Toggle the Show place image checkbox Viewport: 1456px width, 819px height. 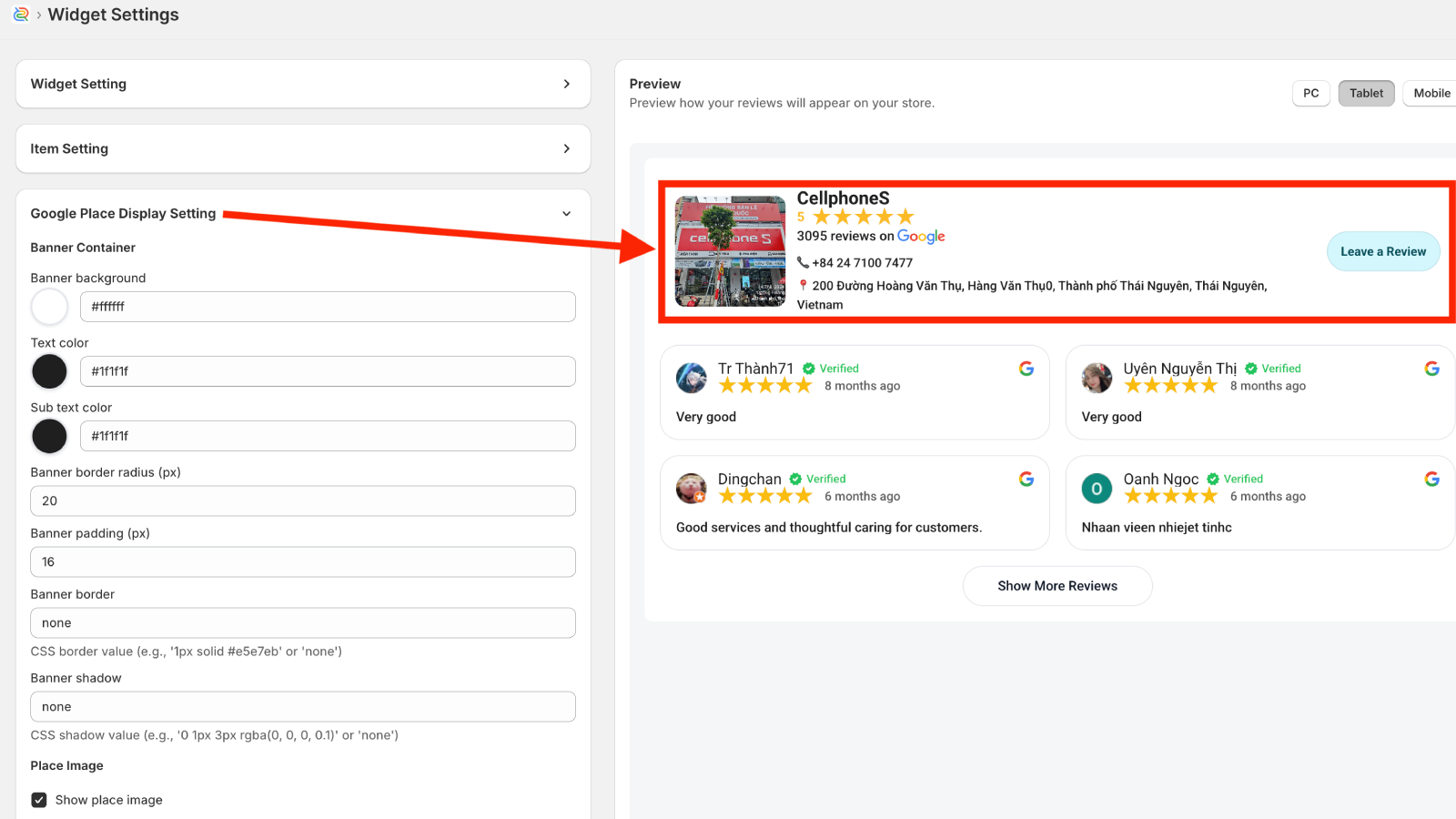pos(38,799)
